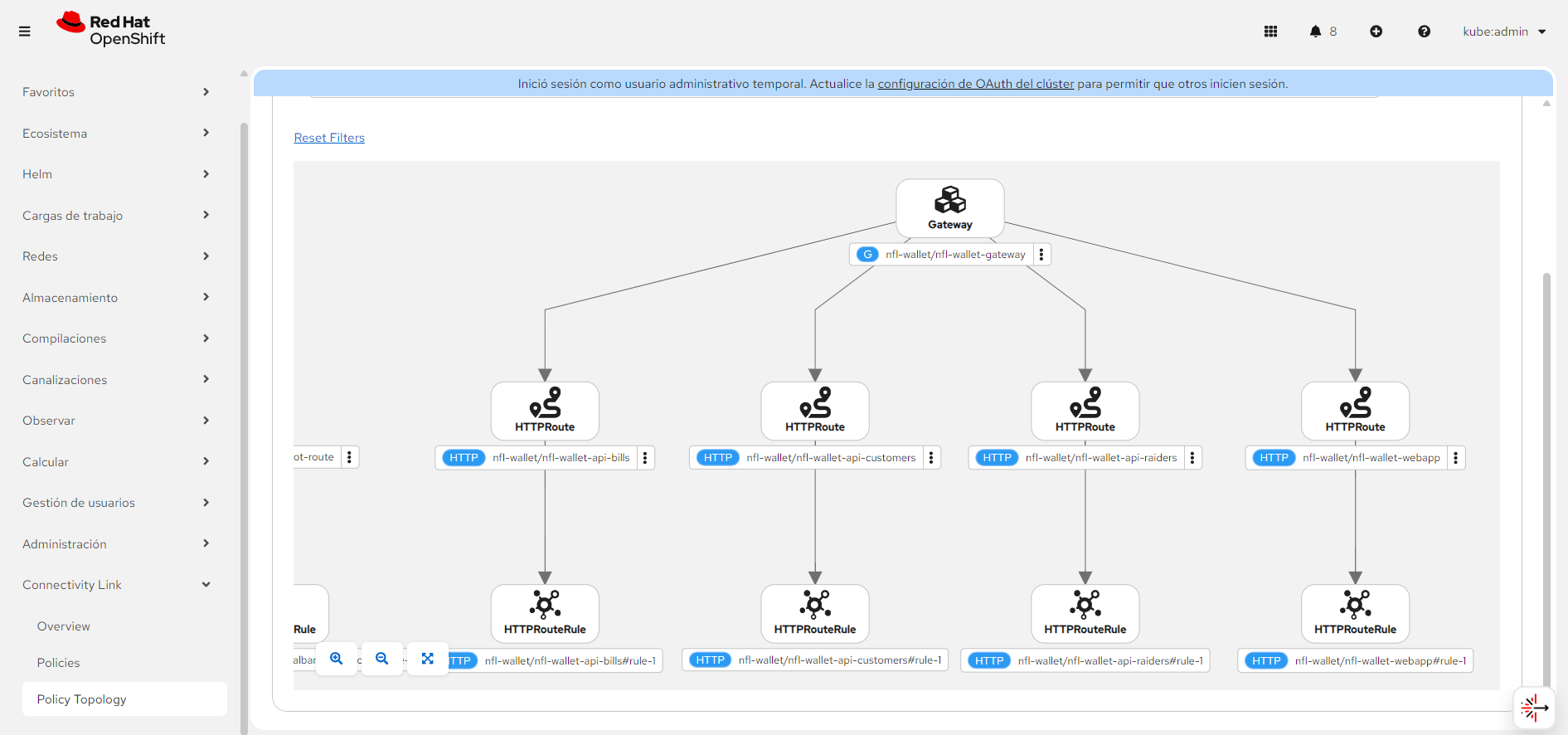Open the application launcher grid icon
Screen dimensions: 1568x735
pyautogui.click(x=1270, y=32)
